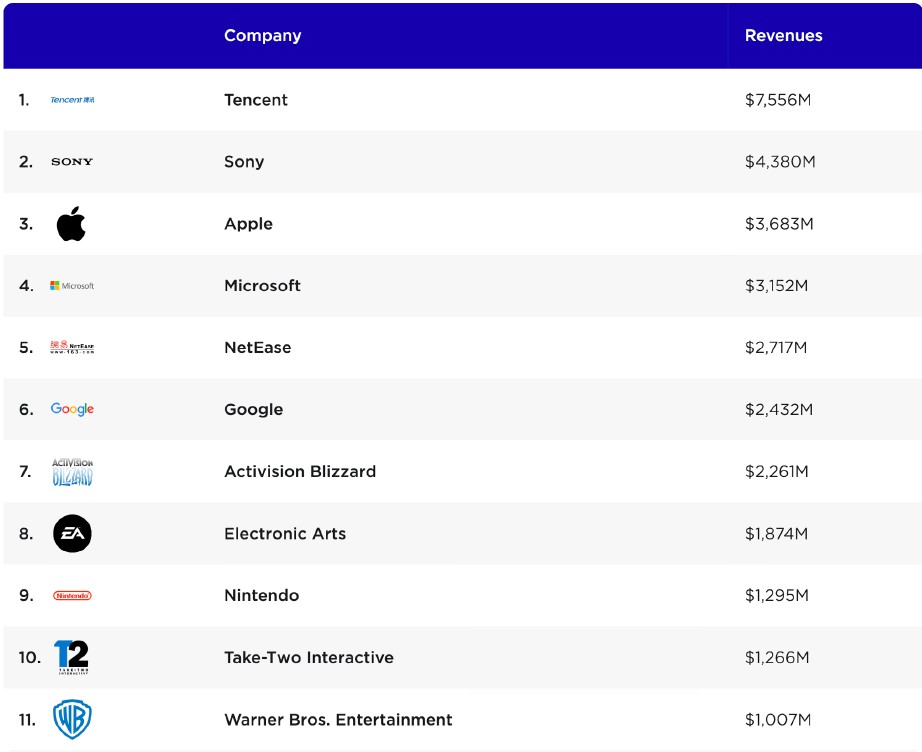Click rank number 4. beside Microsoft
This screenshot has width=922, height=752.
pos(26,286)
